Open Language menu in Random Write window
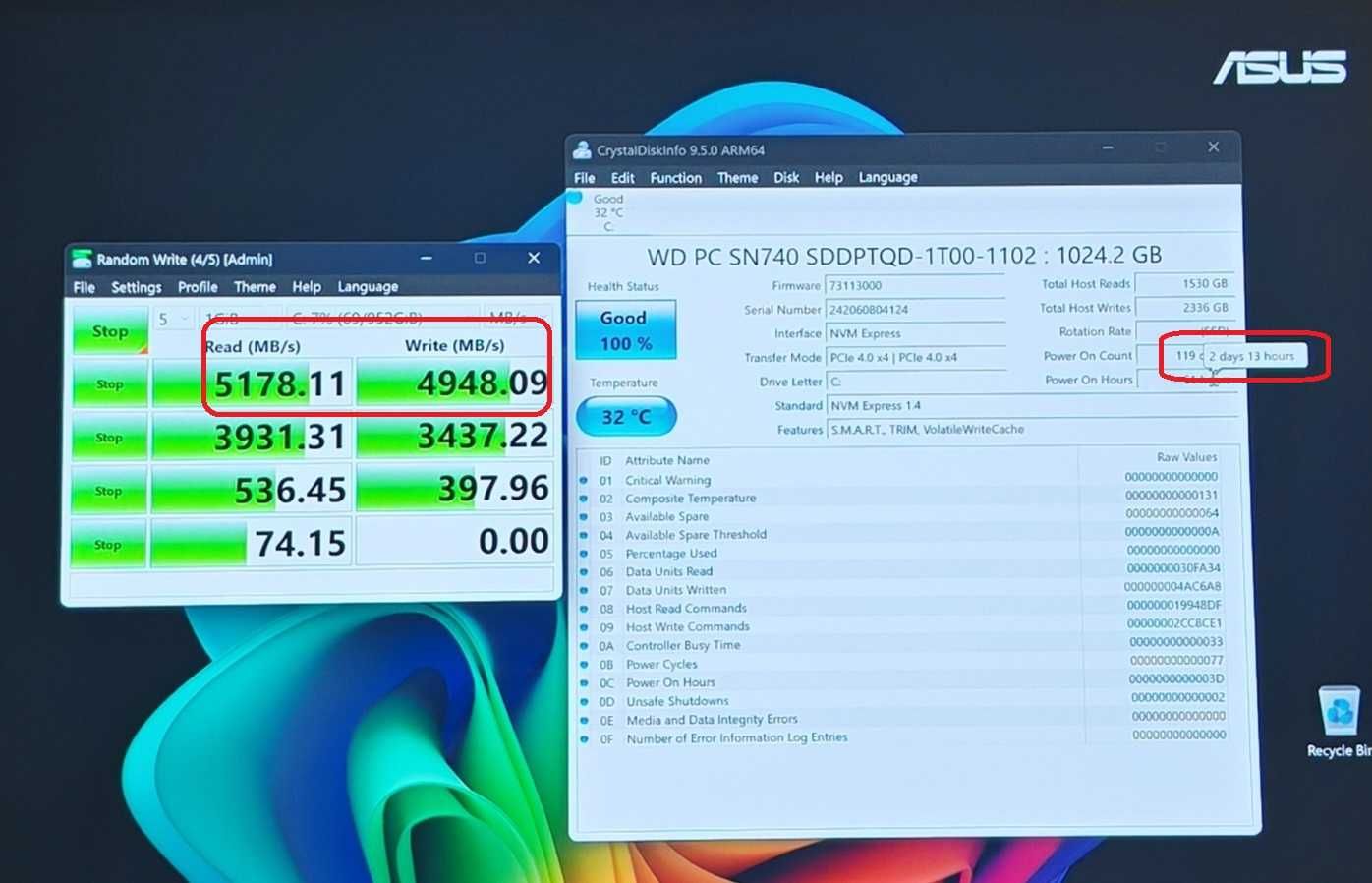 coord(368,287)
